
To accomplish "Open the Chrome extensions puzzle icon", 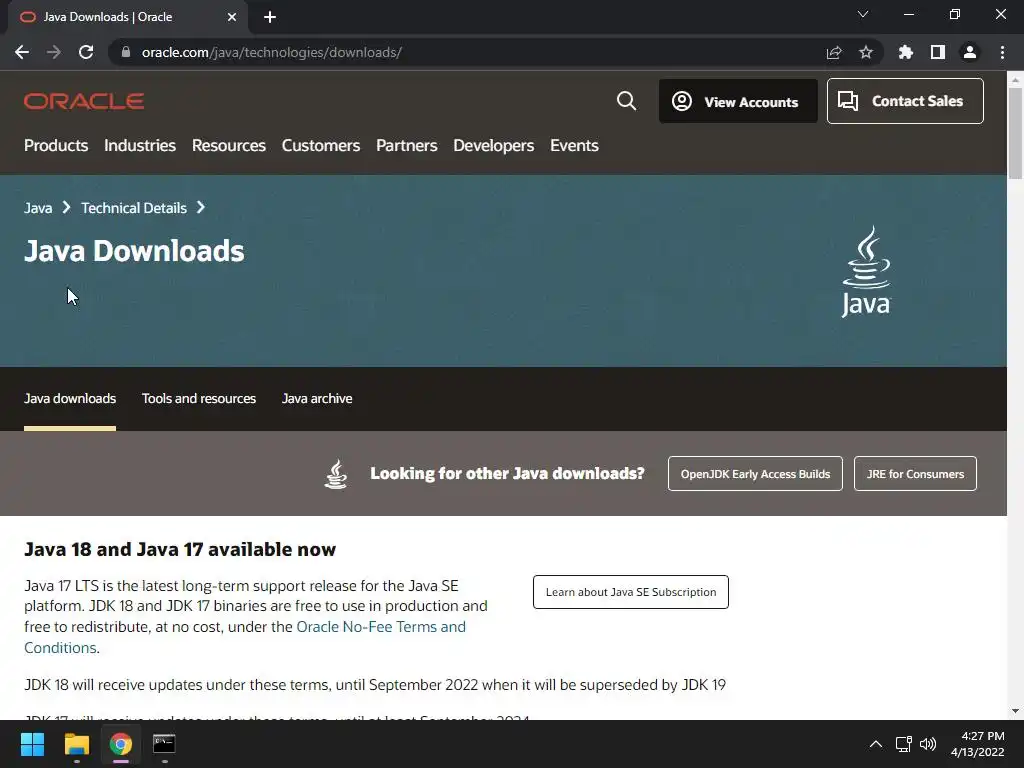I will click(906, 52).
